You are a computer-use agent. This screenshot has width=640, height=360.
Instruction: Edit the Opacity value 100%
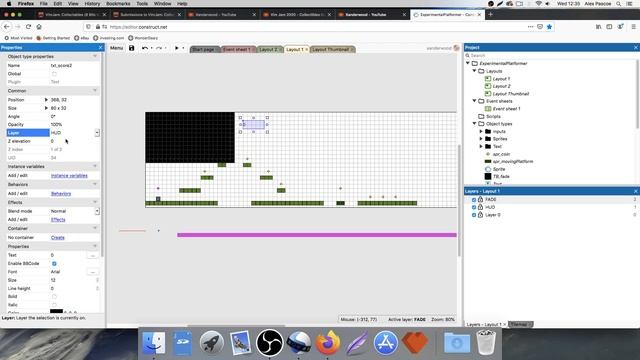75,124
